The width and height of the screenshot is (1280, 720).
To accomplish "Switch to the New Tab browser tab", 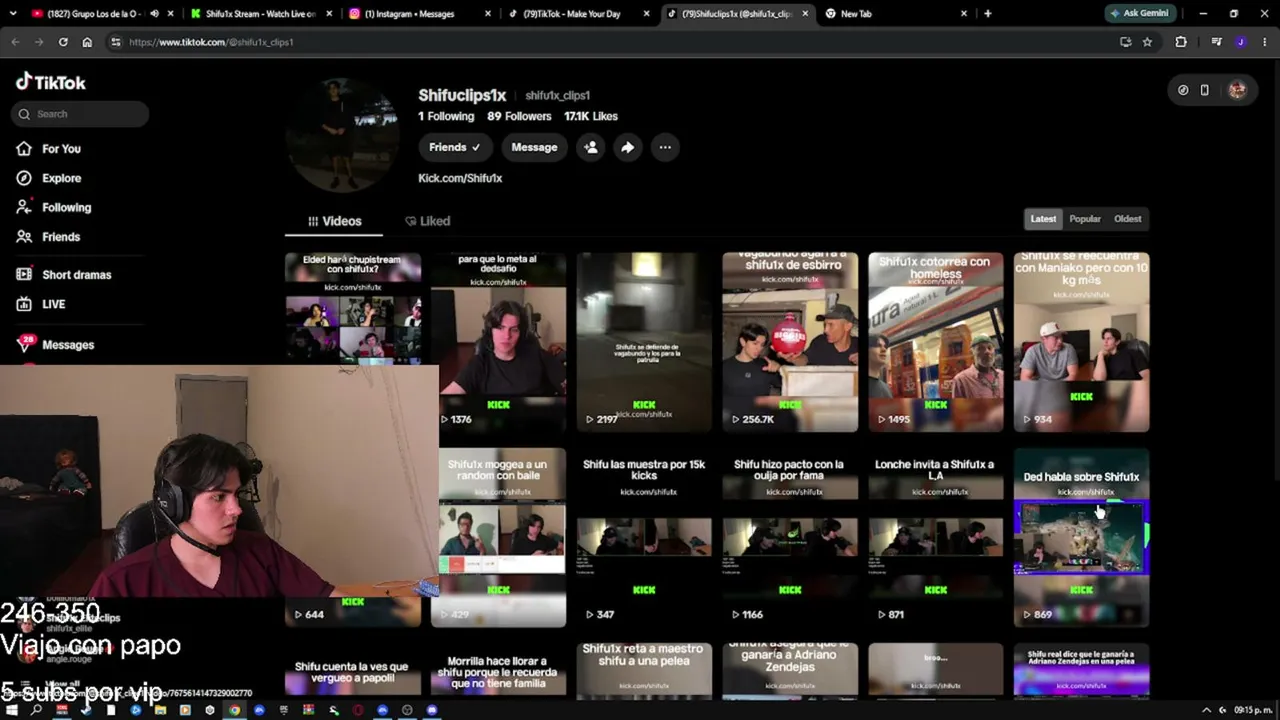I will (x=896, y=14).
